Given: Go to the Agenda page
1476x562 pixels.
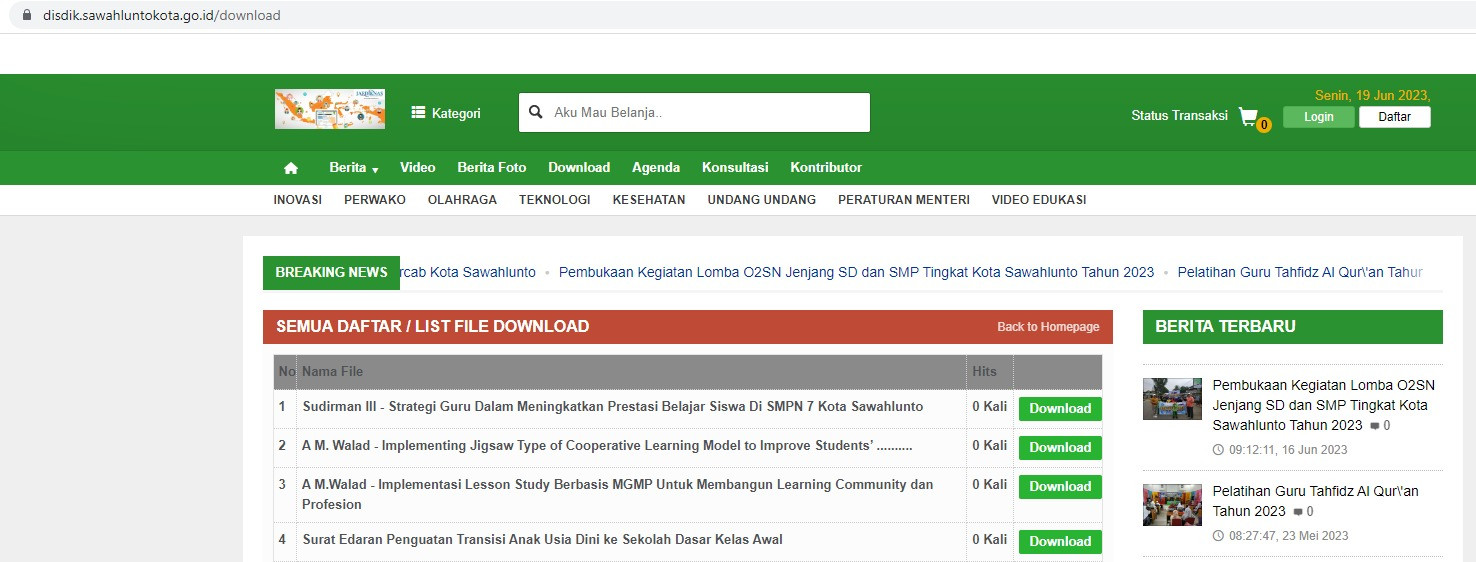Looking at the screenshot, I should click(656, 168).
